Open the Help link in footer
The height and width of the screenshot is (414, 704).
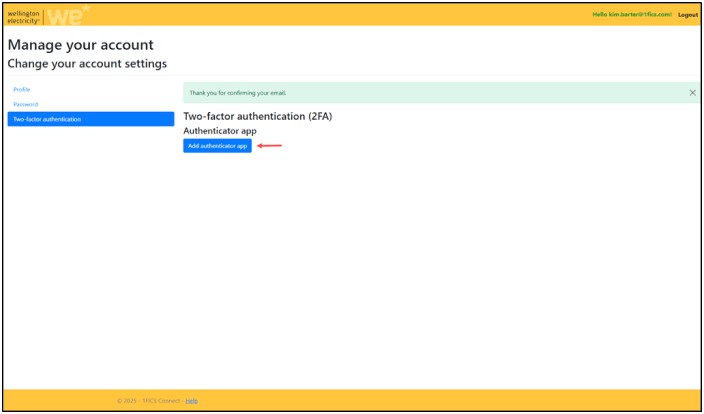tap(191, 401)
